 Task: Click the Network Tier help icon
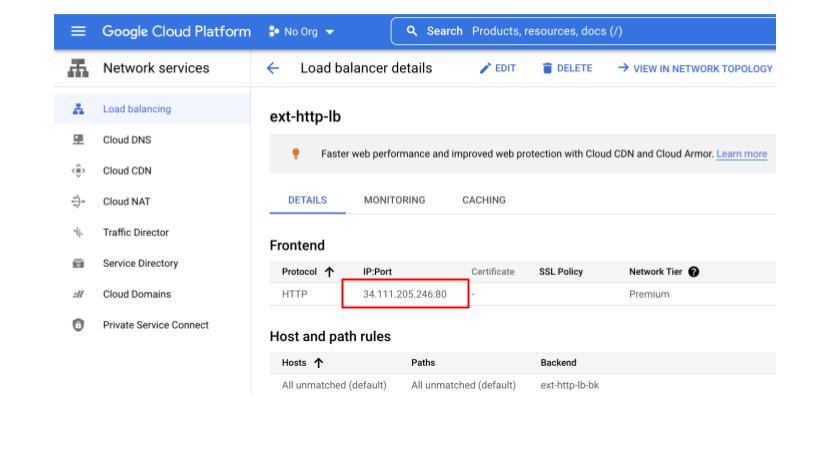(693, 272)
